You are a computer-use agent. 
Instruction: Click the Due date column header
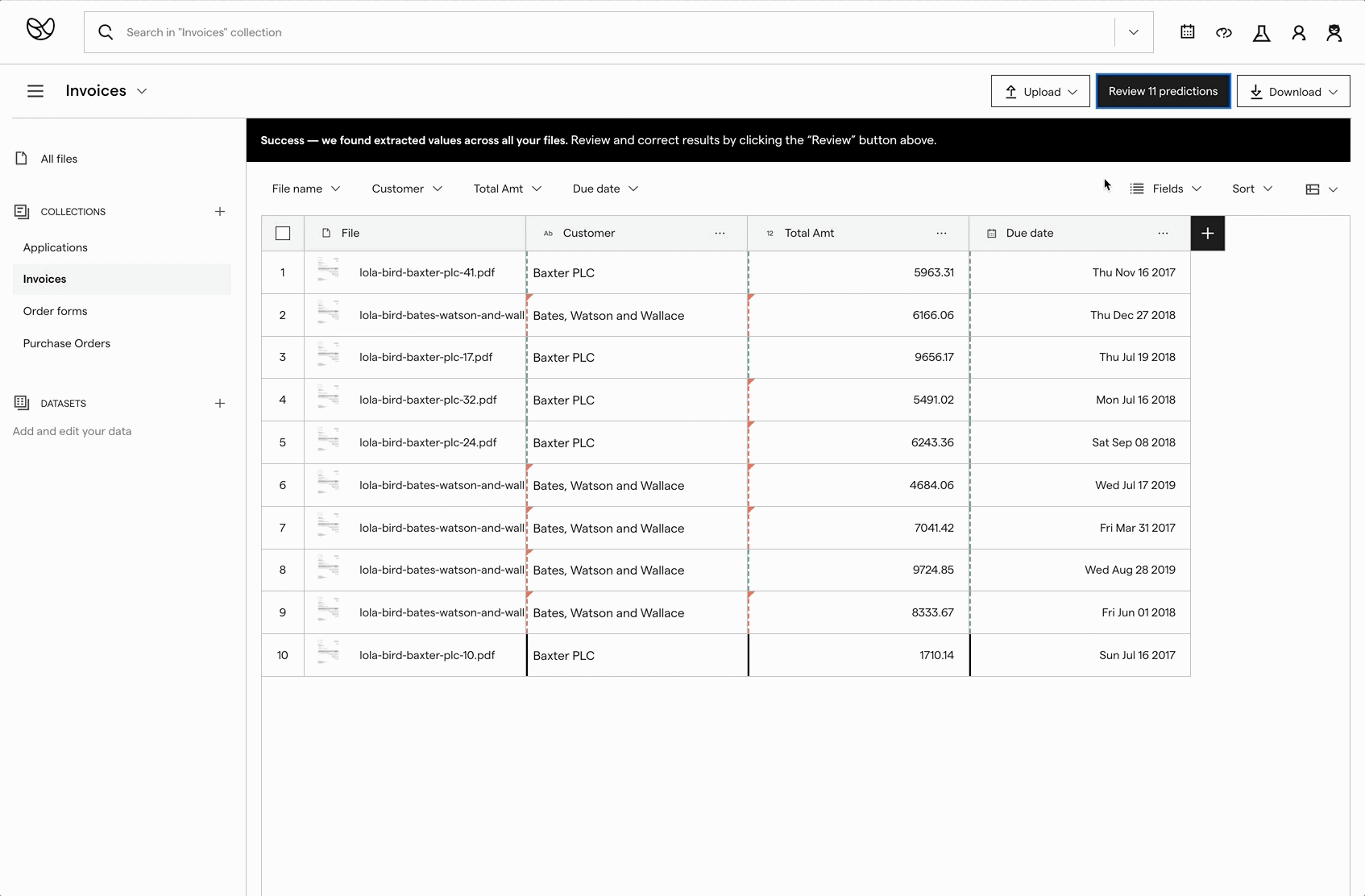(1080, 233)
